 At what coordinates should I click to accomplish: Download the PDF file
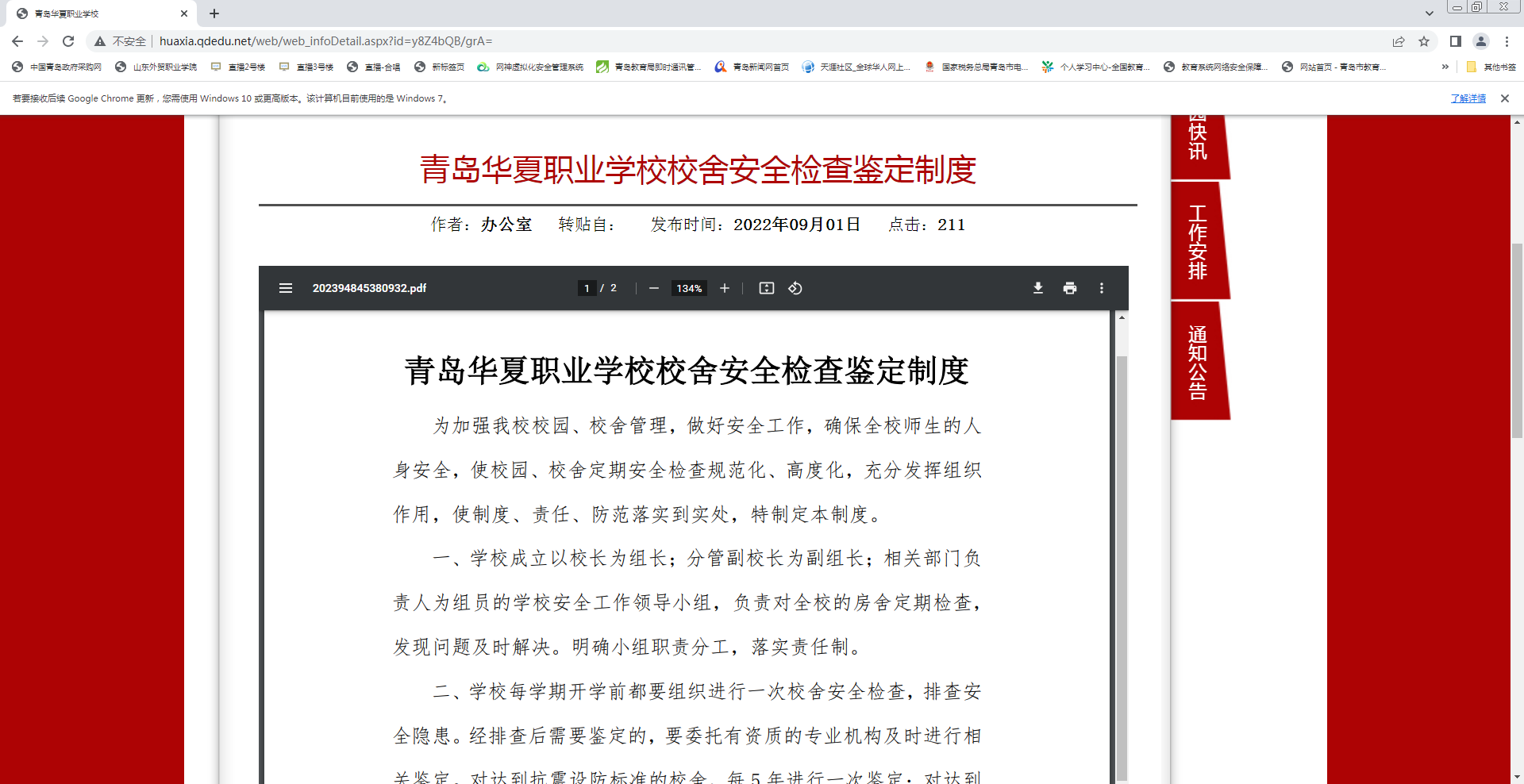click(1037, 288)
